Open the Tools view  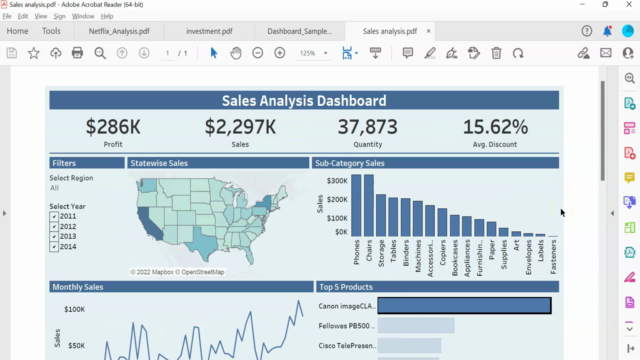(51, 31)
